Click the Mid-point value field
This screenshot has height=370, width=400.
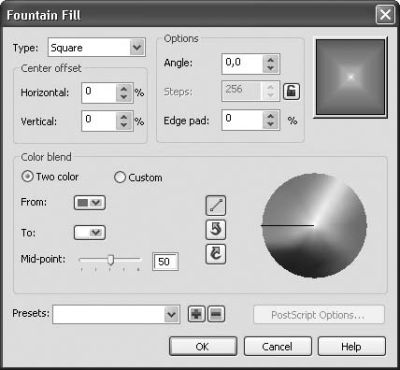tap(165, 262)
